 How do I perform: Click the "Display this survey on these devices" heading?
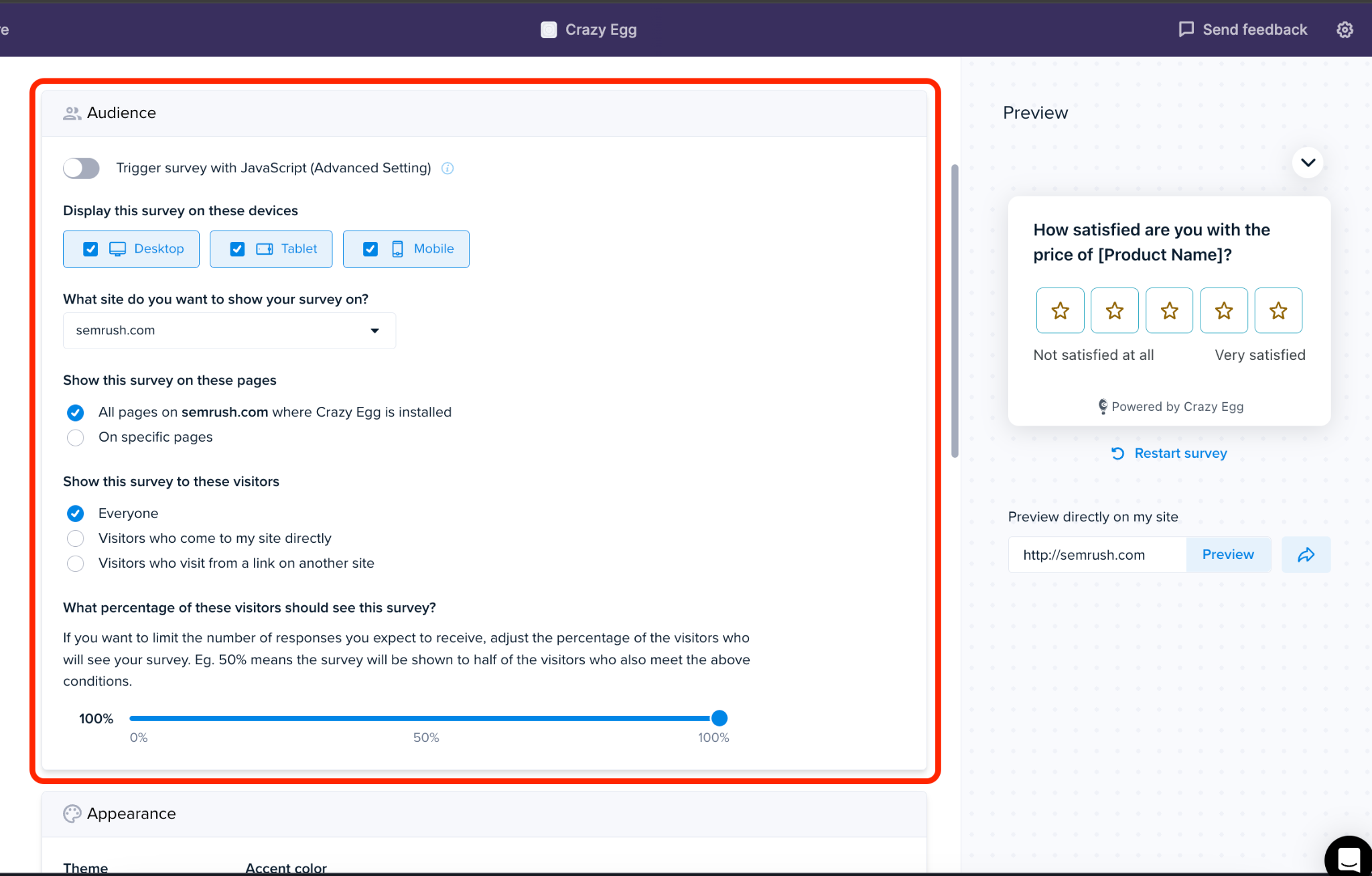pyautogui.click(x=180, y=211)
